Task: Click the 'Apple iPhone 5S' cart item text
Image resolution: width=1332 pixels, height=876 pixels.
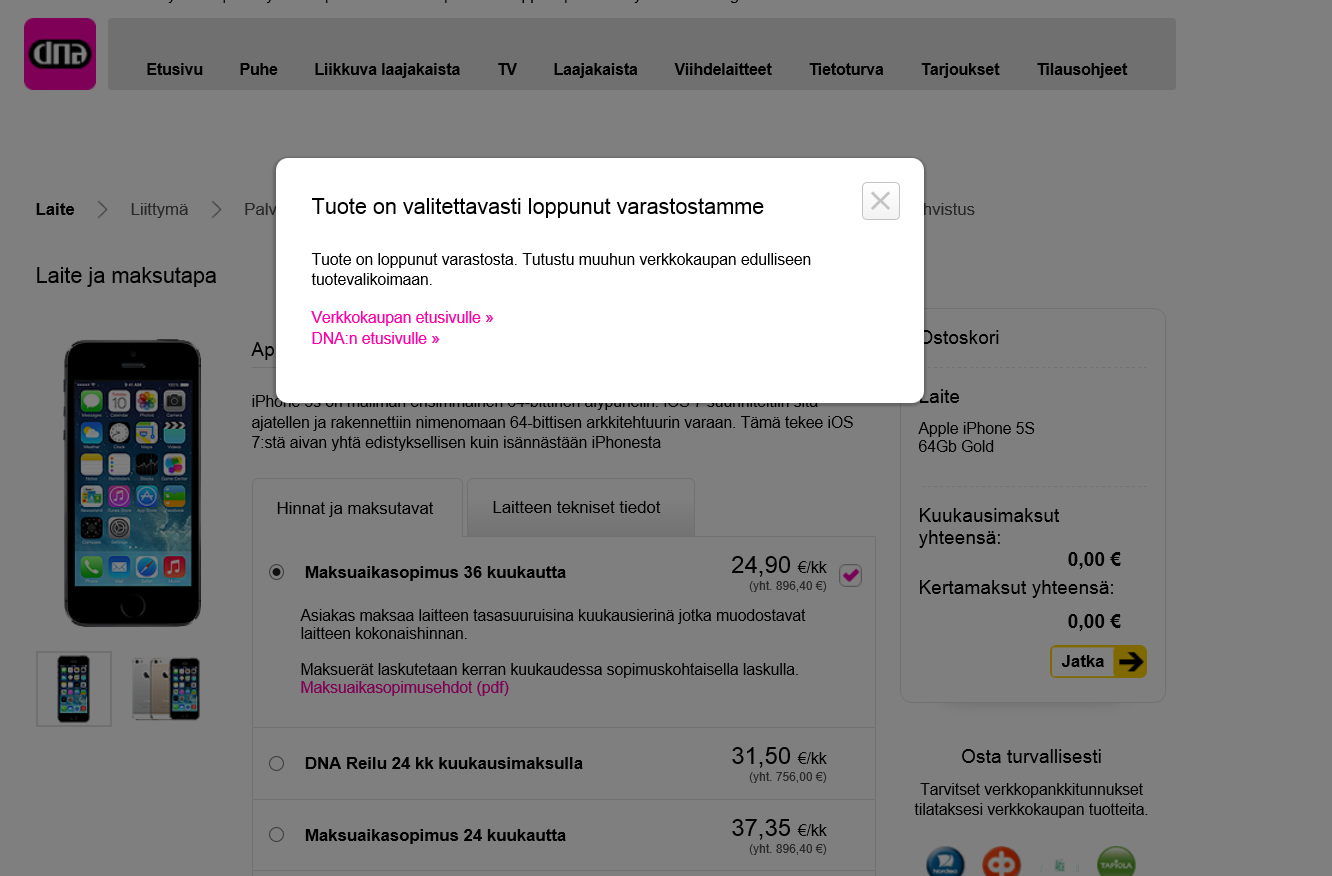Action: 976,428
